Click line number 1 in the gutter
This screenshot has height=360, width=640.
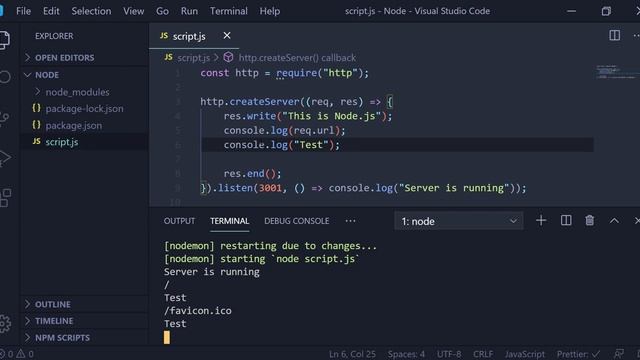tap(178, 73)
